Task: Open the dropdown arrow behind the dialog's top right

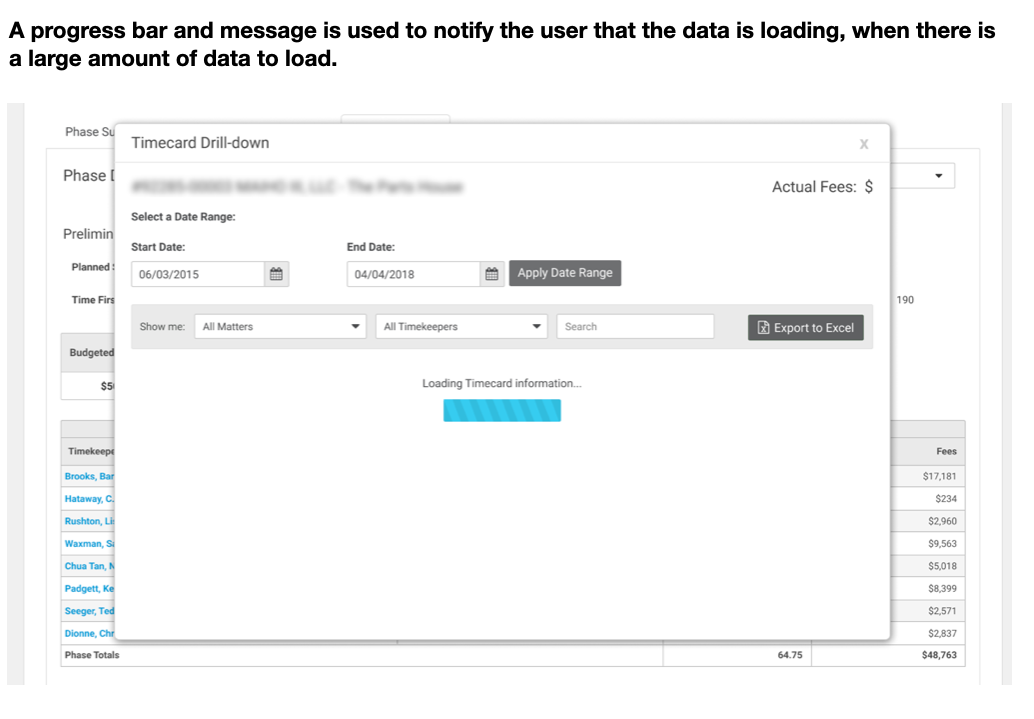Action: (x=938, y=176)
